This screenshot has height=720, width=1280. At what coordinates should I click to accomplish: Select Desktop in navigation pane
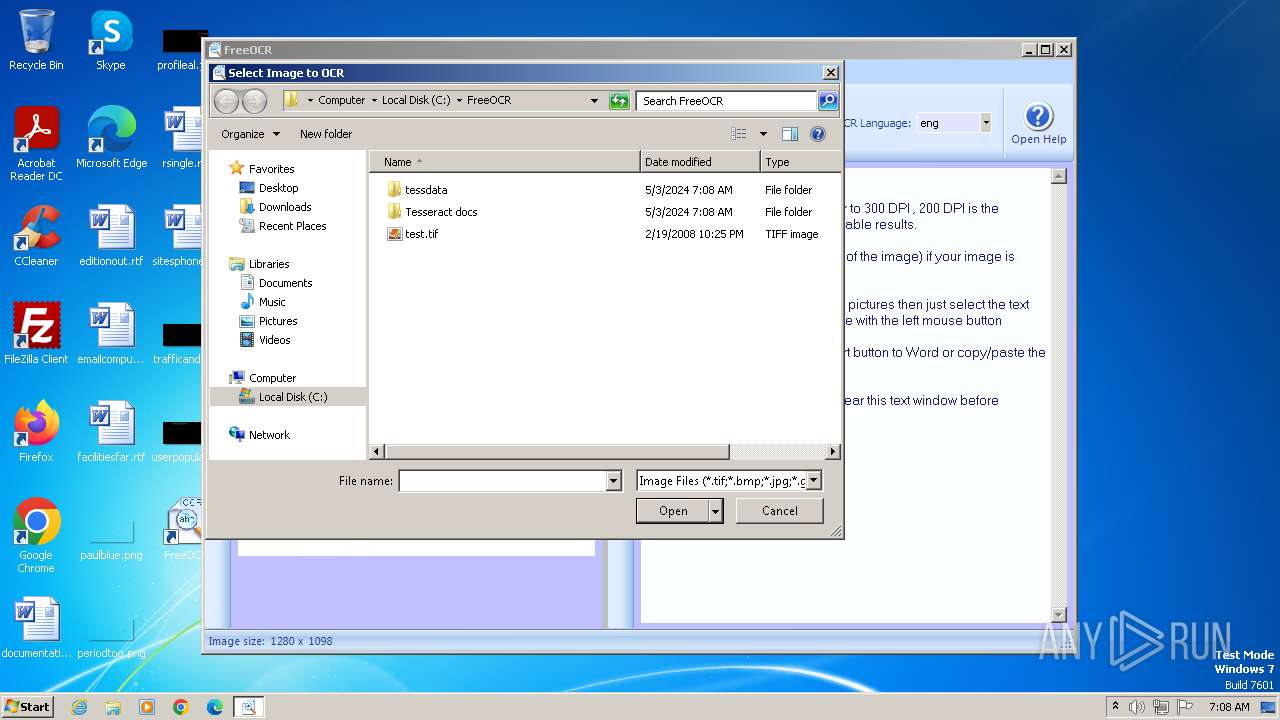(x=278, y=188)
